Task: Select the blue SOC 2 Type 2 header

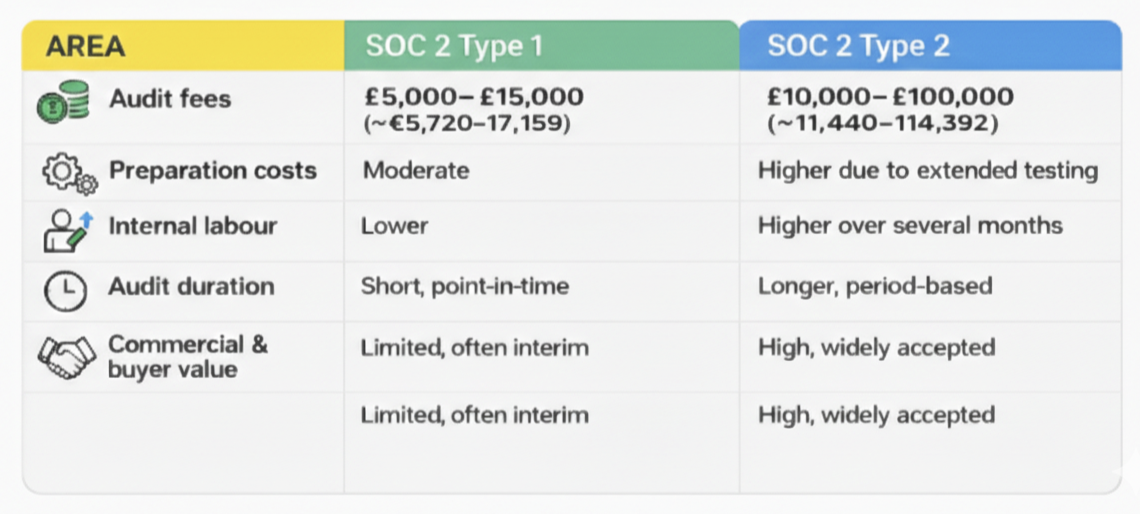Action: click(x=858, y=46)
